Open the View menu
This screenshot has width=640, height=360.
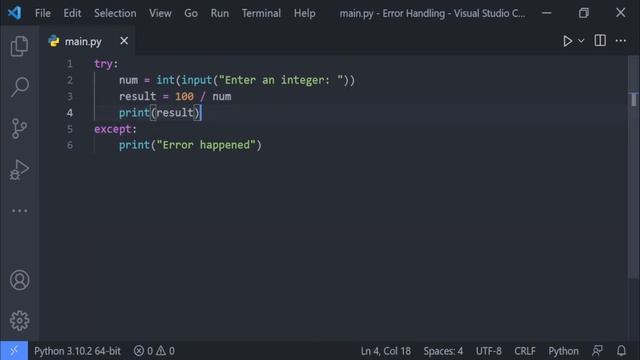[x=160, y=13]
